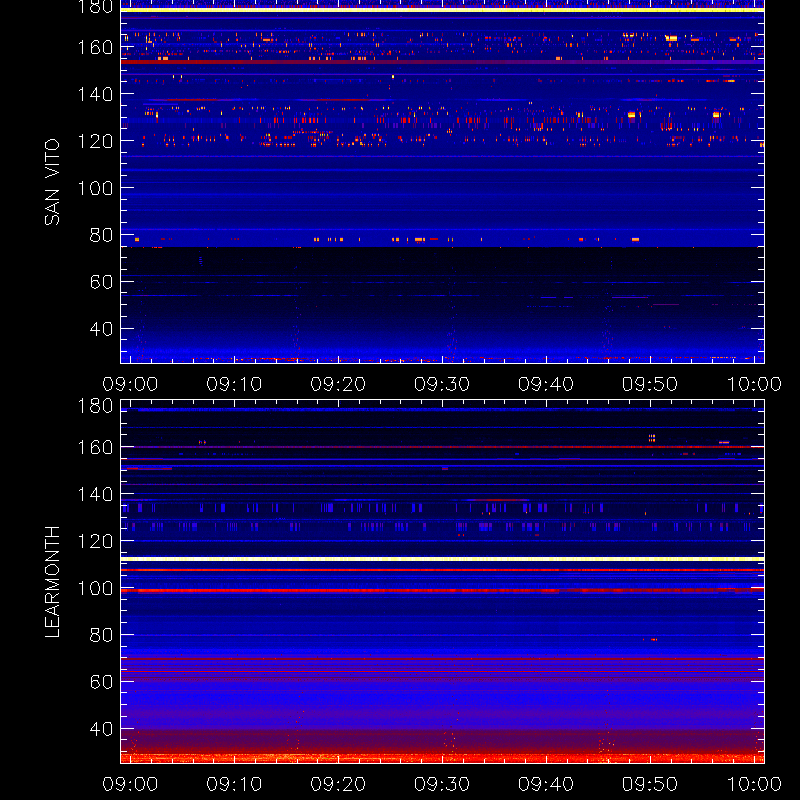Select the 160 label on San Vito axis
The height and width of the screenshot is (800, 800).
click(95, 47)
